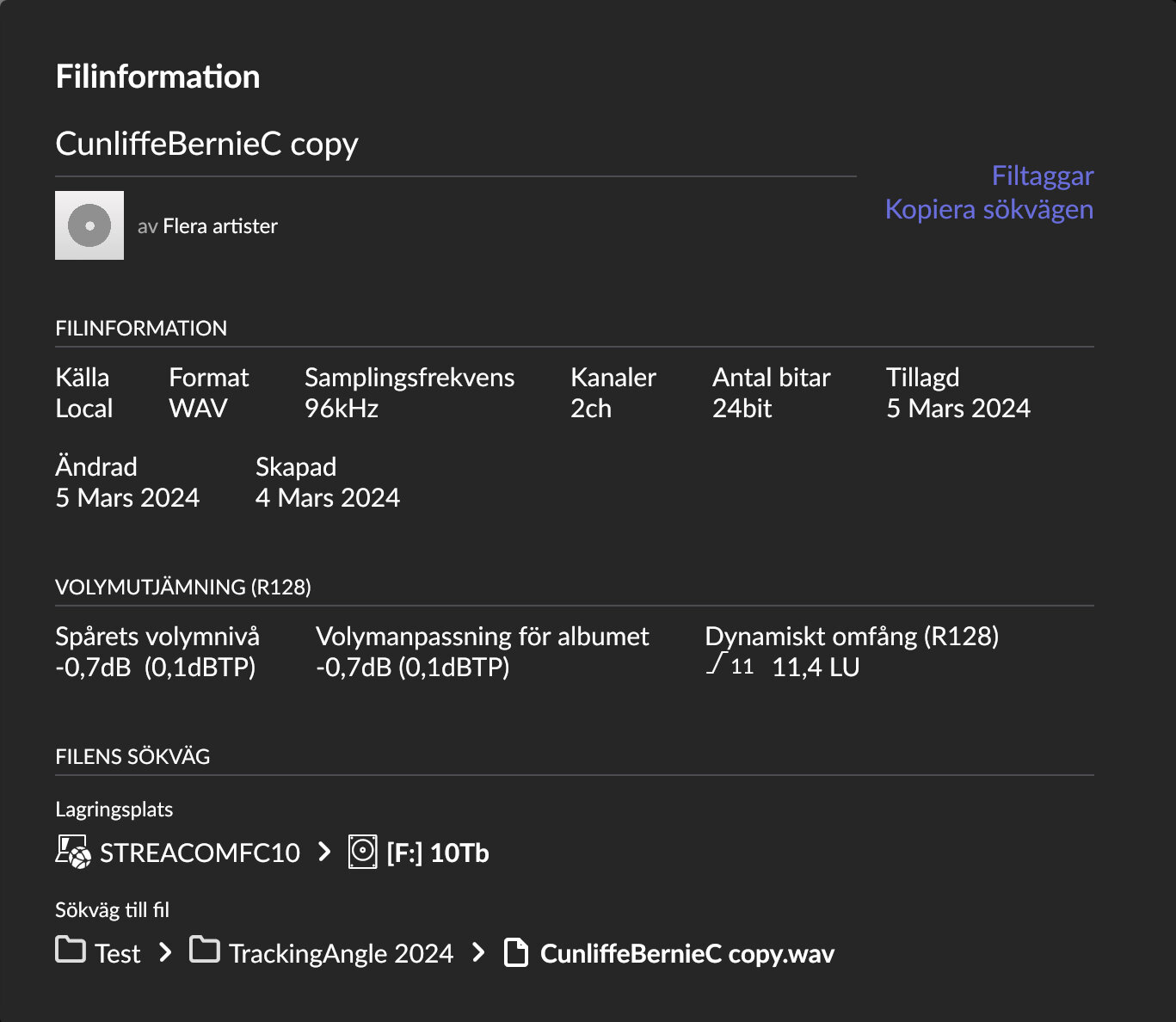The width and height of the screenshot is (1176, 1022).
Task: Click the STREACOMFC10 location name
Action: [200, 853]
